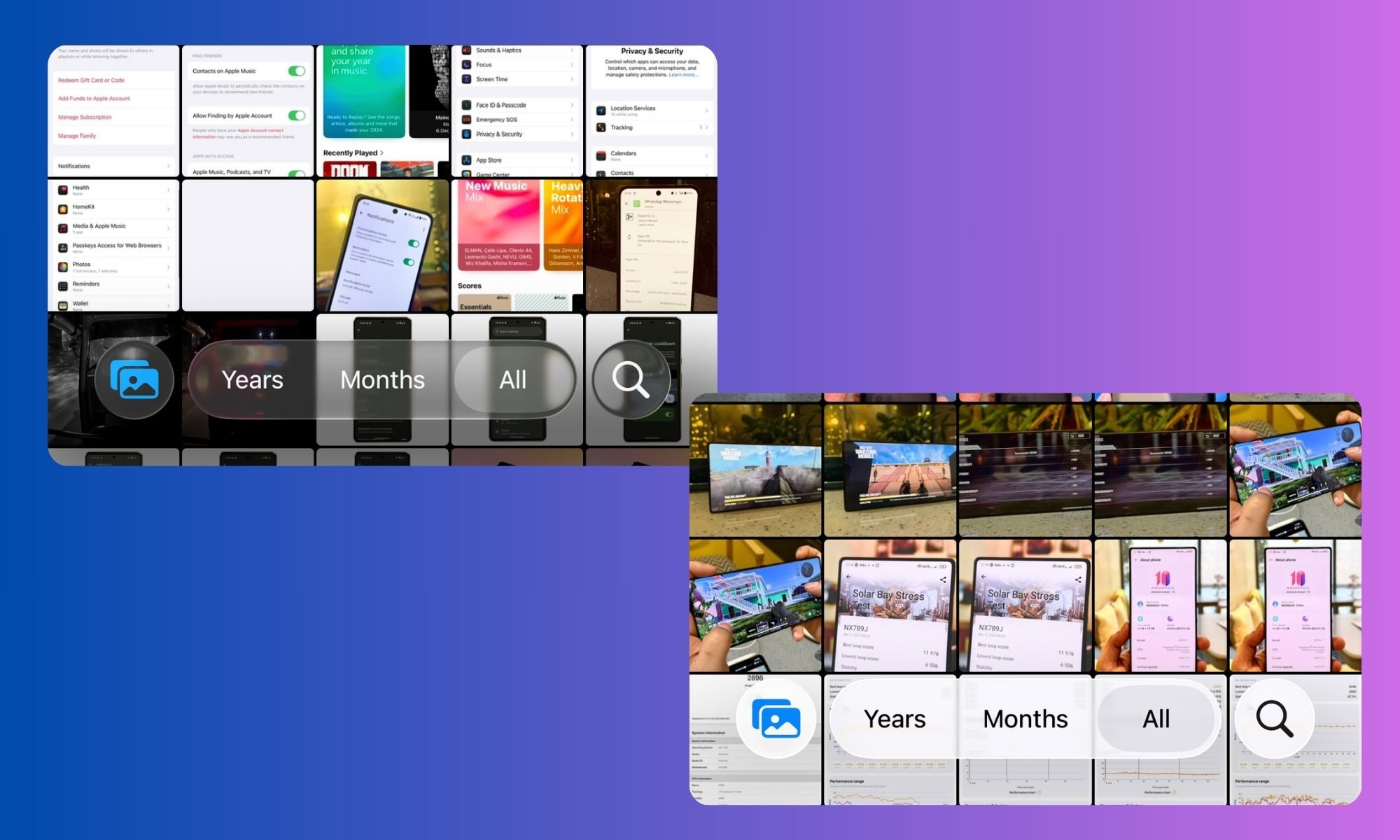Tap the magnifier search icon in dark panel
The height and width of the screenshot is (840, 1400).
[631, 379]
